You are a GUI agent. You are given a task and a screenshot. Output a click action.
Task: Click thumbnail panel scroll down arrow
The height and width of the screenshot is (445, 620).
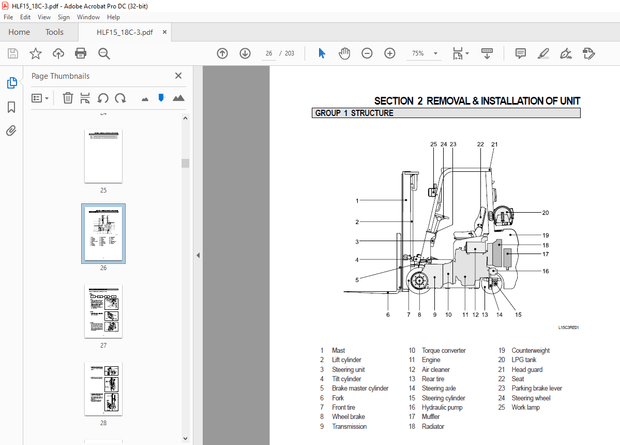coord(185,438)
